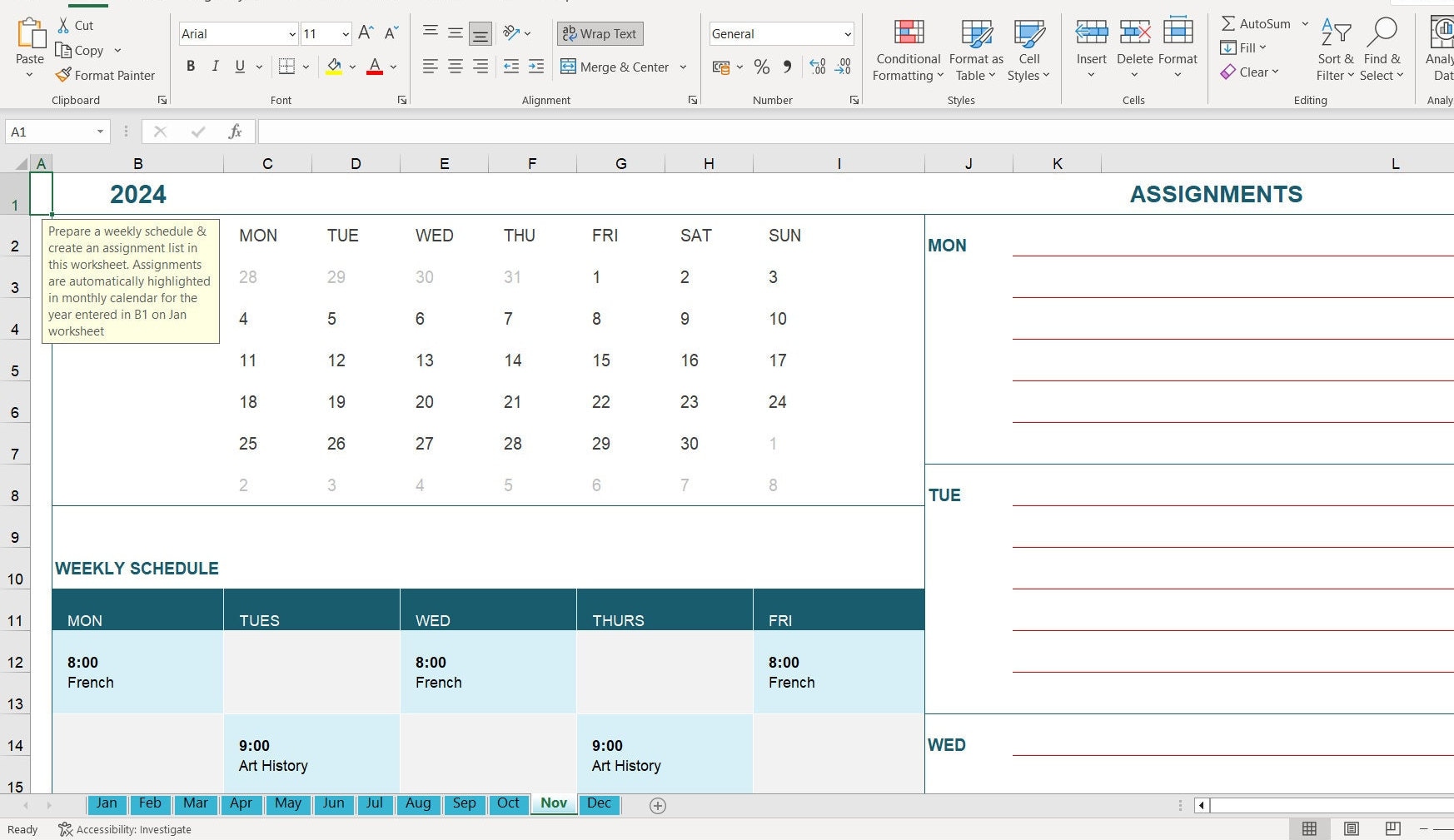Select the Format Painter tool
1454x840 pixels.
pos(106,75)
